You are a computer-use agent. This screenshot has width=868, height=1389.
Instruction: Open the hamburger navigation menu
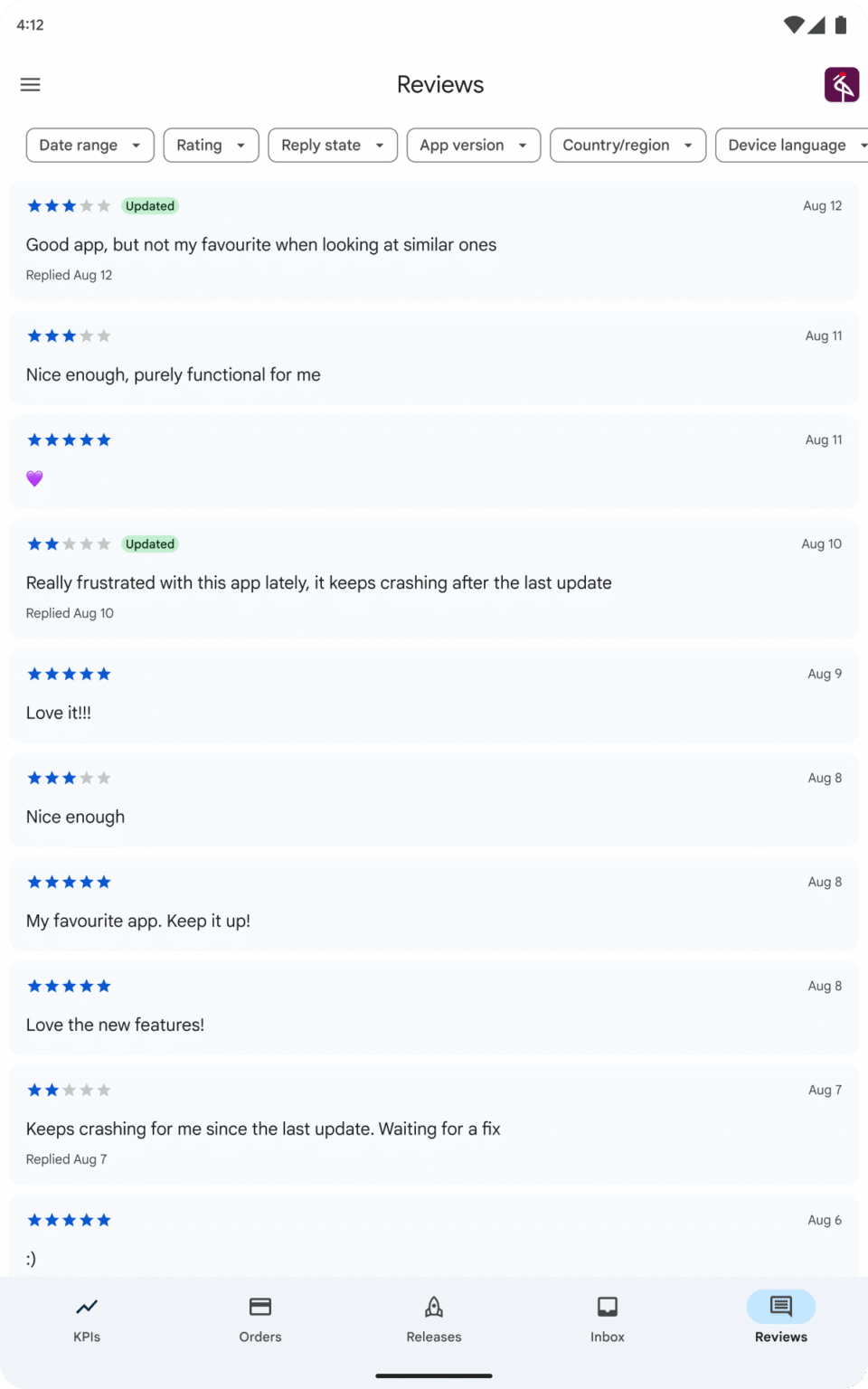(31, 85)
